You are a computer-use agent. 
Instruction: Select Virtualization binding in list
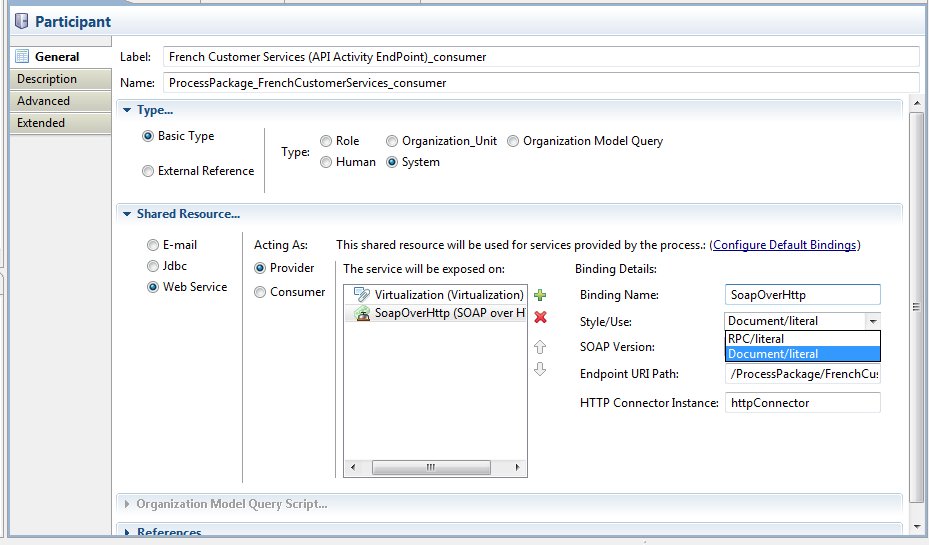[435, 294]
